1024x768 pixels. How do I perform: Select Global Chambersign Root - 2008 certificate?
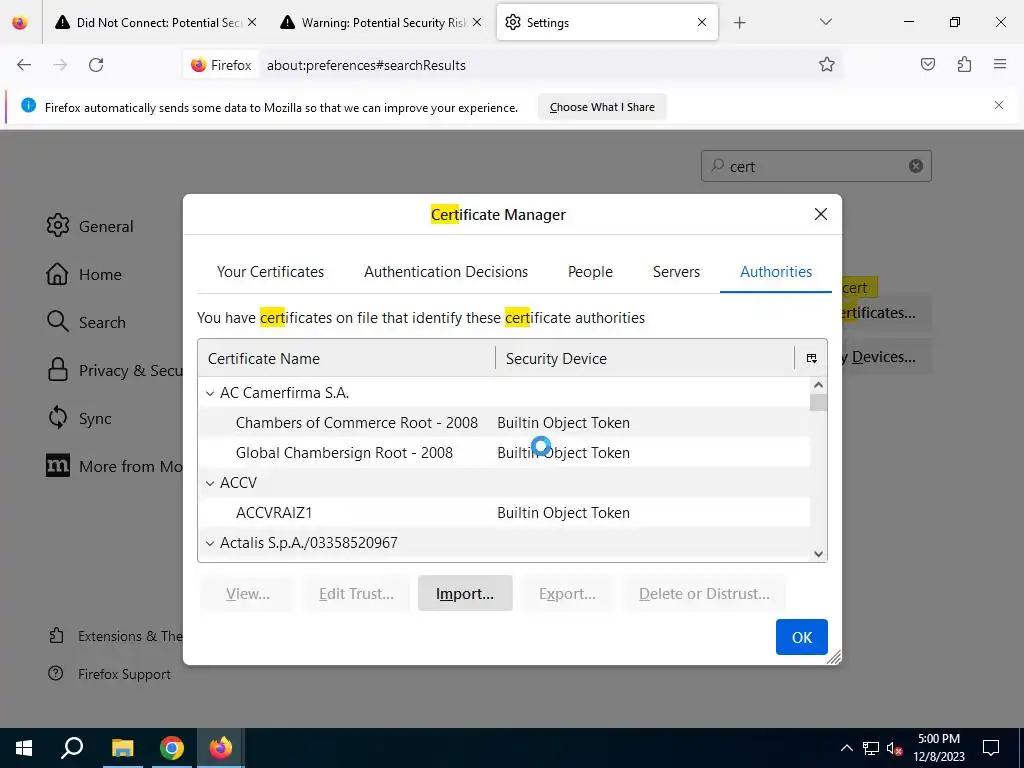coord(504,453)
